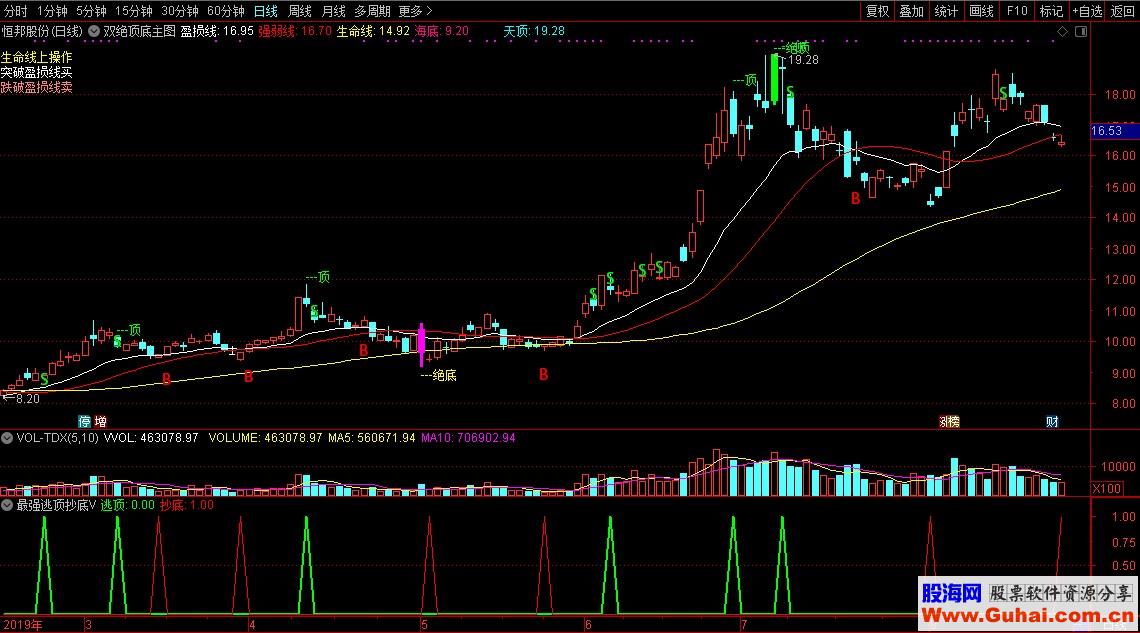Screen dimensions: 1140x633
Task: Click the diamond icon at chart top right
Action: (1062, 31)
